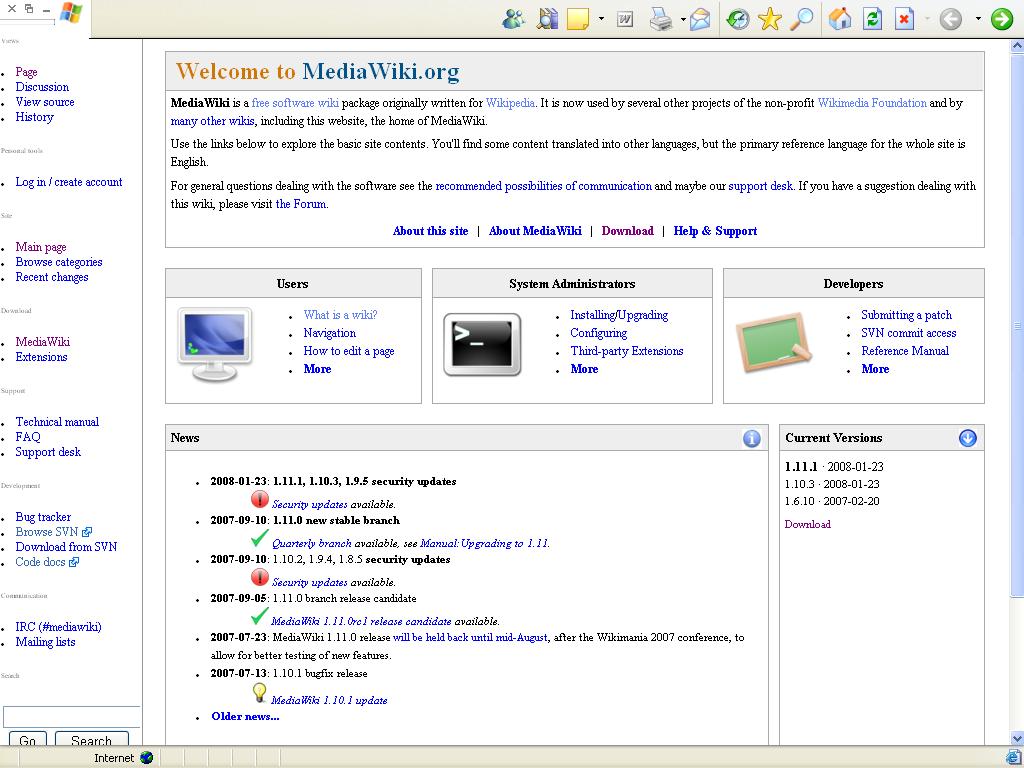Click the lightbulb icon by 1.10.1 update
This screenshot has height=768, width=1024.
(259, 693)
